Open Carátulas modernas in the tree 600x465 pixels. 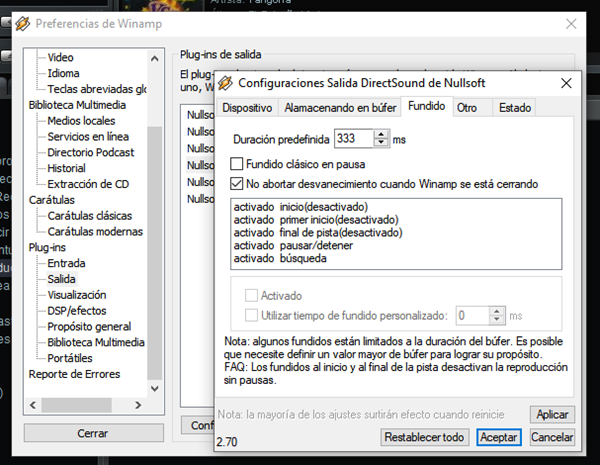click(95, 232)
